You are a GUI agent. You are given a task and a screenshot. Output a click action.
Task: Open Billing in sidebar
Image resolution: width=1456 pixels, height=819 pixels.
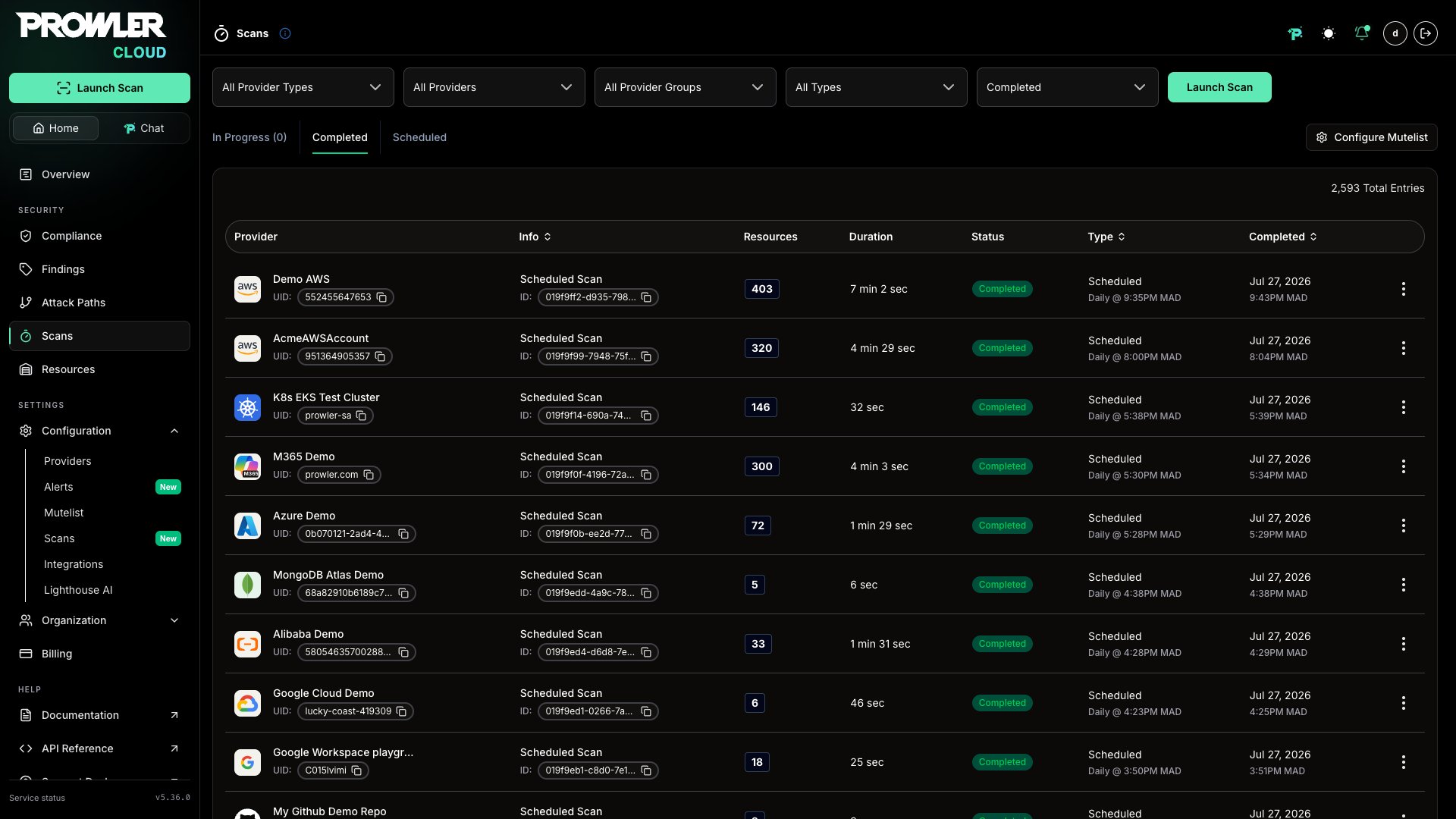99,654
